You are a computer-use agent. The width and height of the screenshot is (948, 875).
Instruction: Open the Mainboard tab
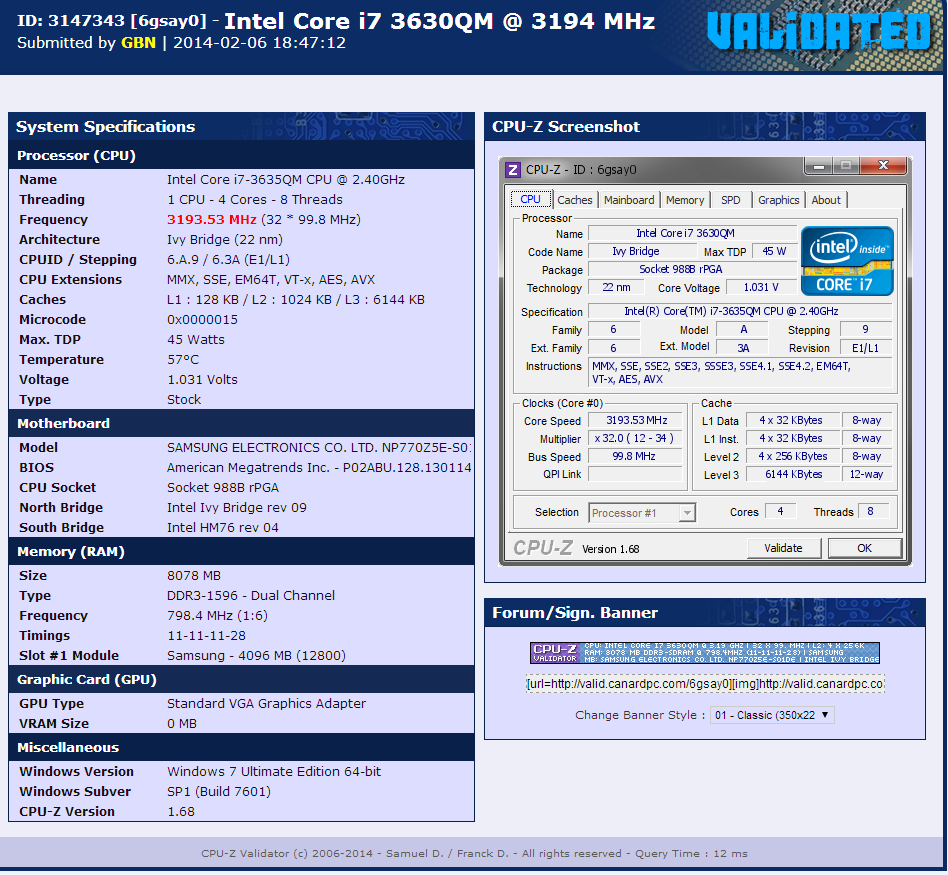click(629, 200)
